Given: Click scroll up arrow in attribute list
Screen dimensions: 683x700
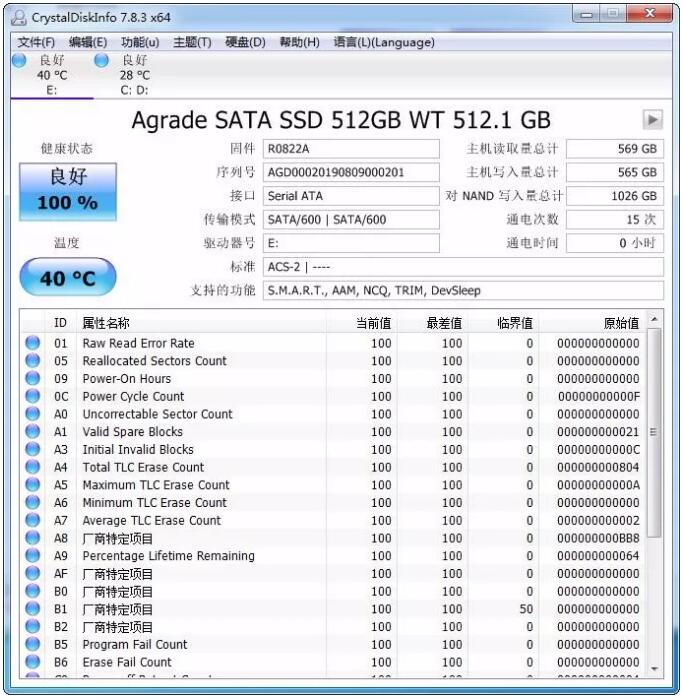Looking at the screenshot, I should (654, 320).
